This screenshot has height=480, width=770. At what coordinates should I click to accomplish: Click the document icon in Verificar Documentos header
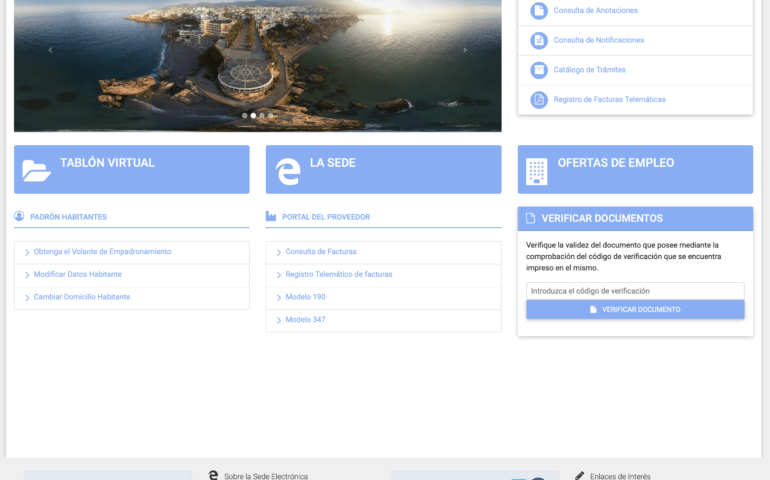[x=530, y=218]
